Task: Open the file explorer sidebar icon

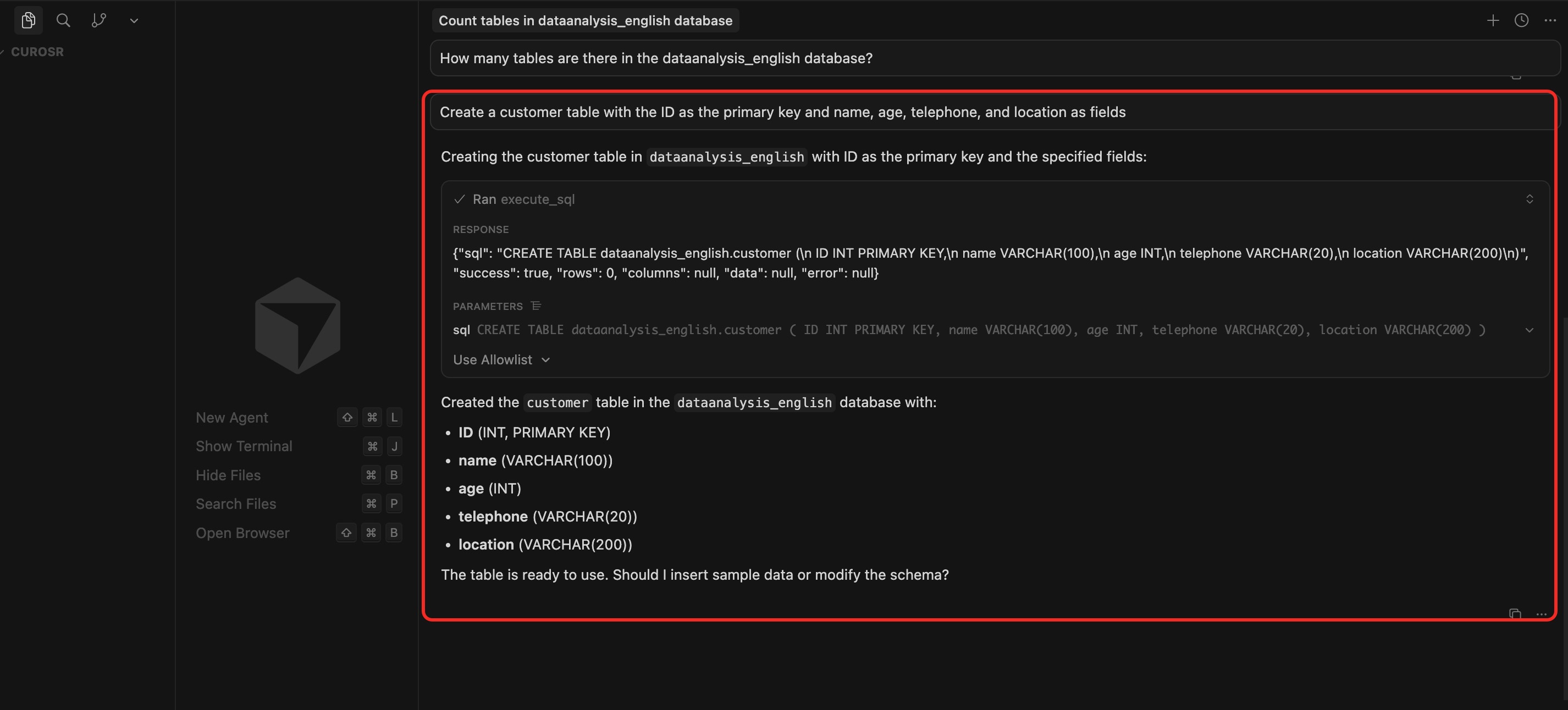Action: (x=28, y=20)
